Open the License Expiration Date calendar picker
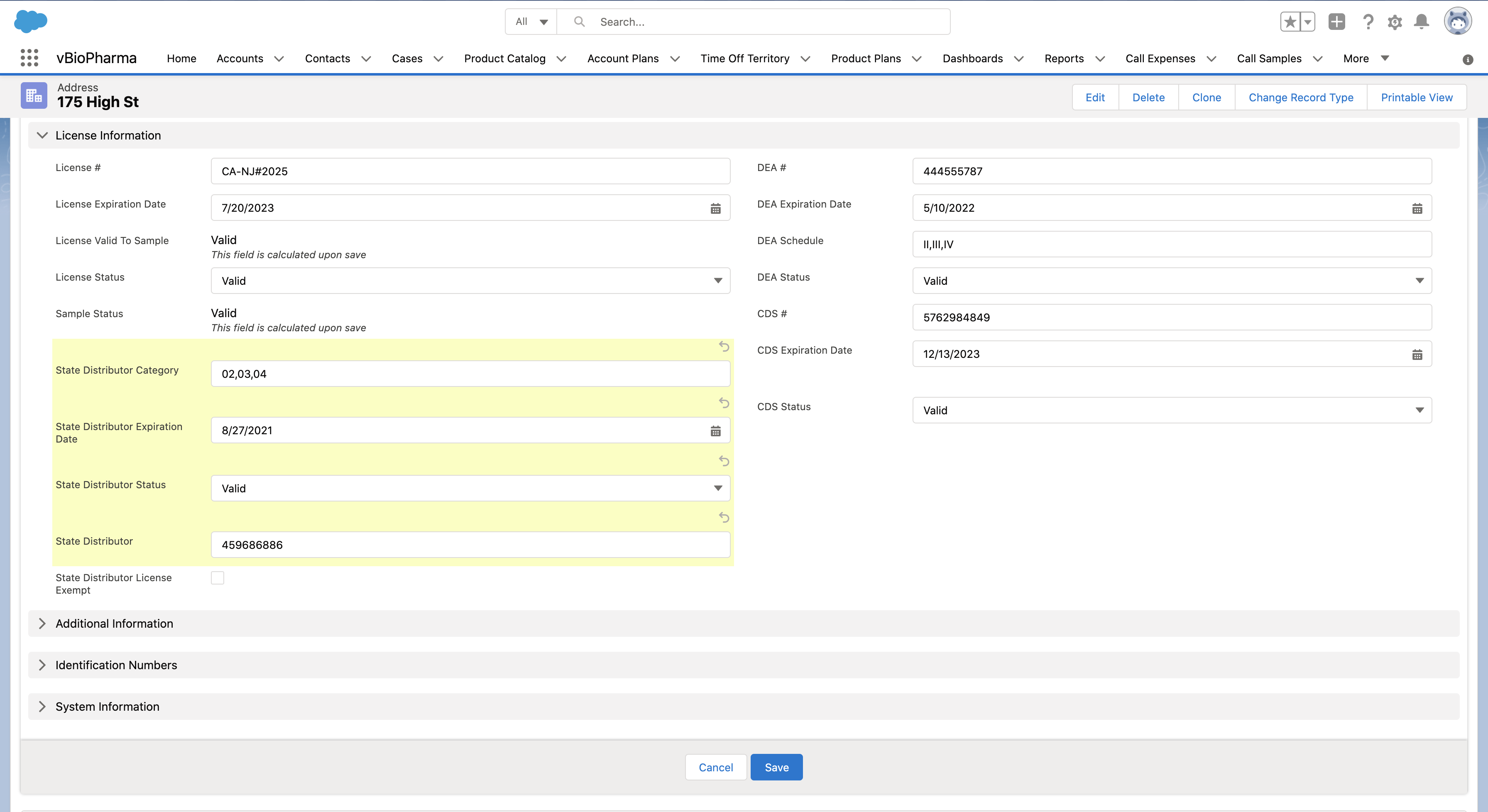 [715, 208]
